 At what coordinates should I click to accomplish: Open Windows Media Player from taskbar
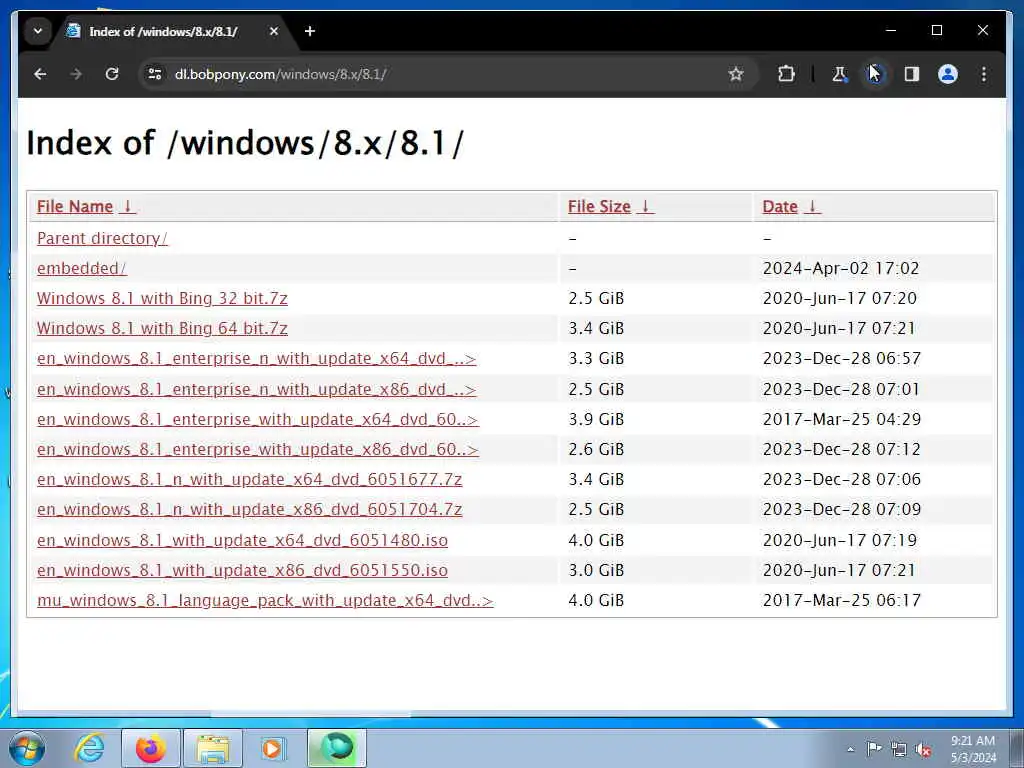pos(274,748)
